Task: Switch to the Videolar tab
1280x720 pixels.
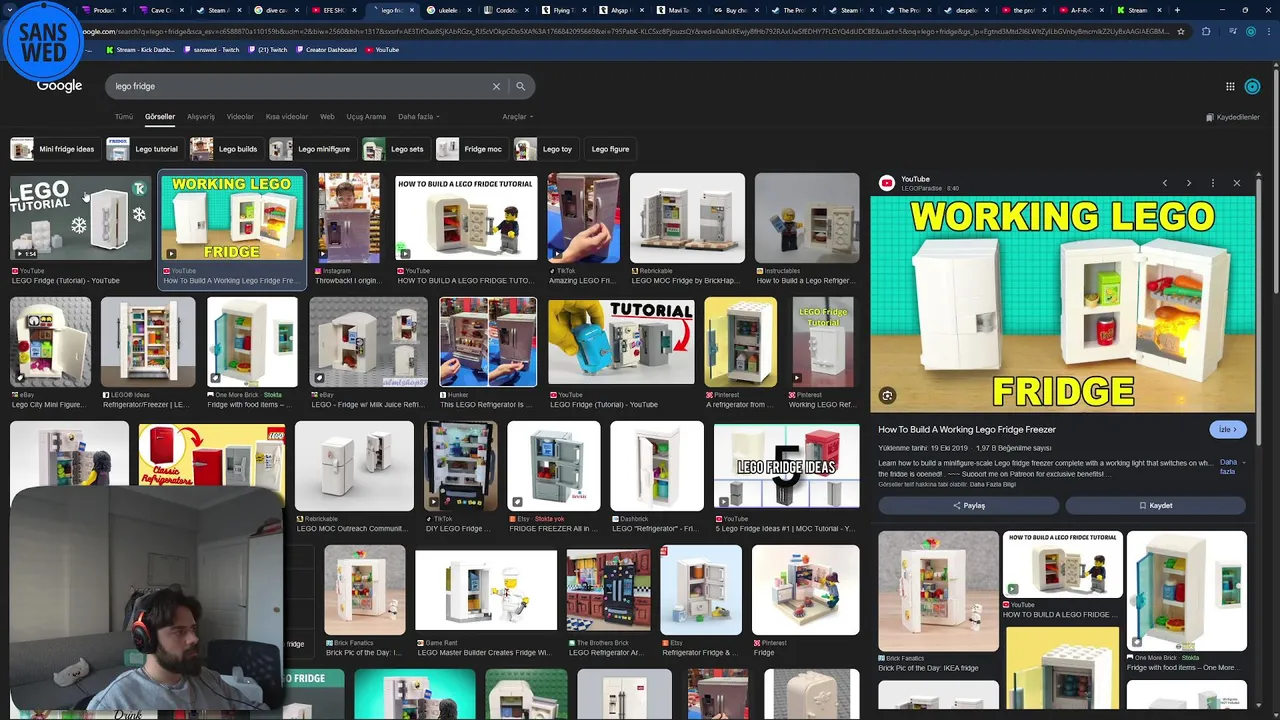Action: (240, 117)
